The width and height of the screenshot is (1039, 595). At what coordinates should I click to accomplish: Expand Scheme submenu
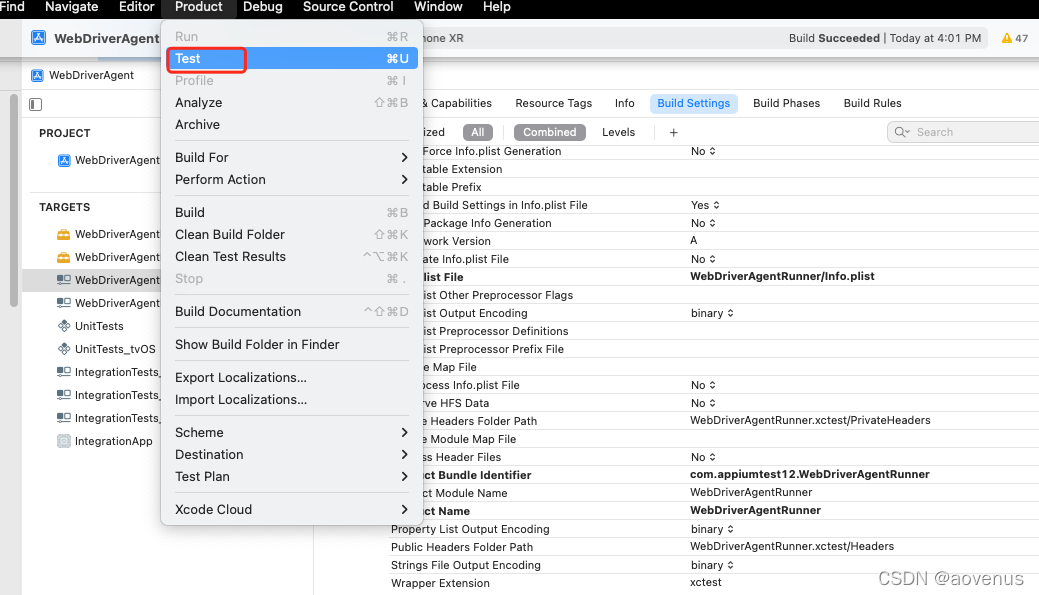pos(292,433)
